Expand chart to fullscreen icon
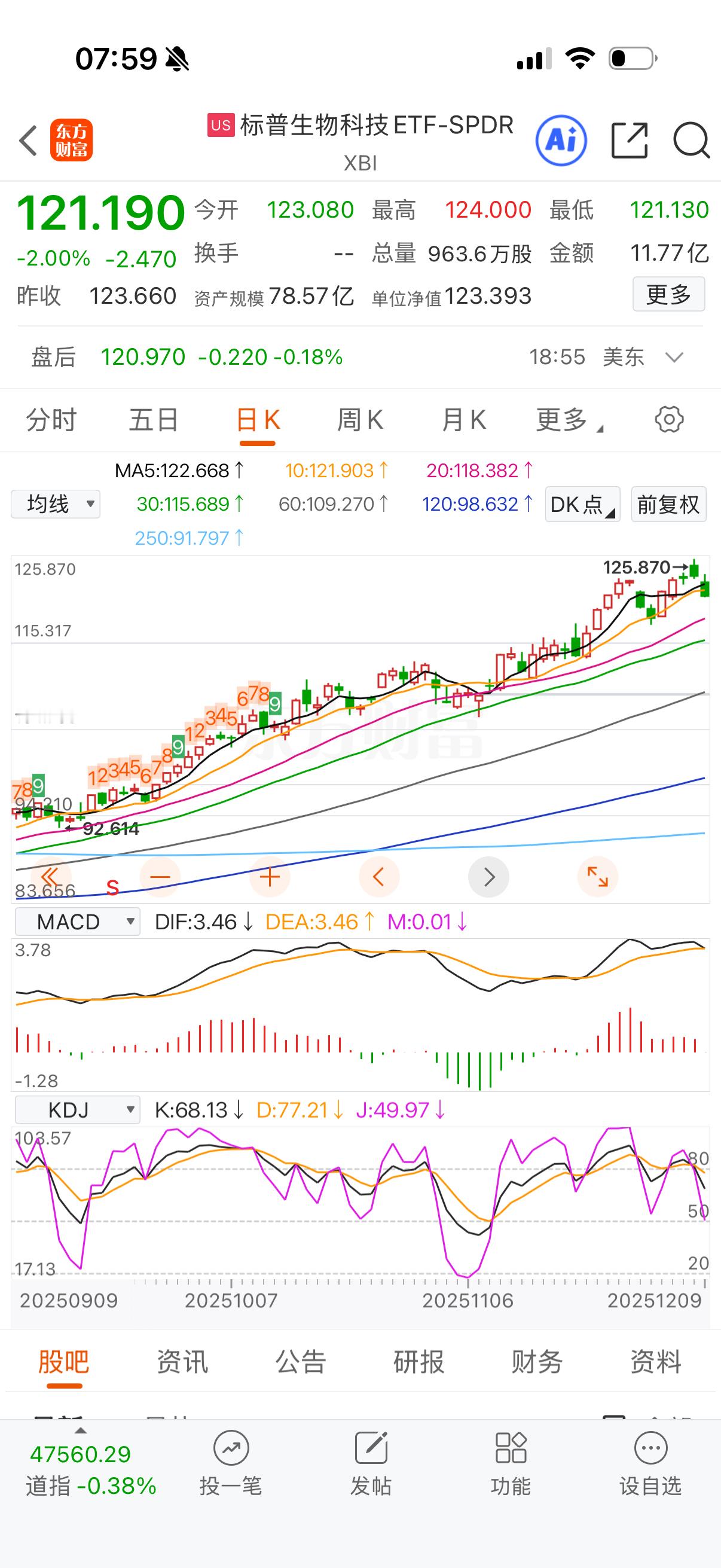Viewport: 721px width, 1568px height. [597, 877]
